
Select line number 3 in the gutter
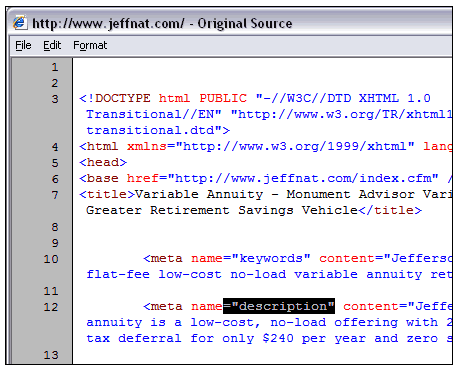55,99
